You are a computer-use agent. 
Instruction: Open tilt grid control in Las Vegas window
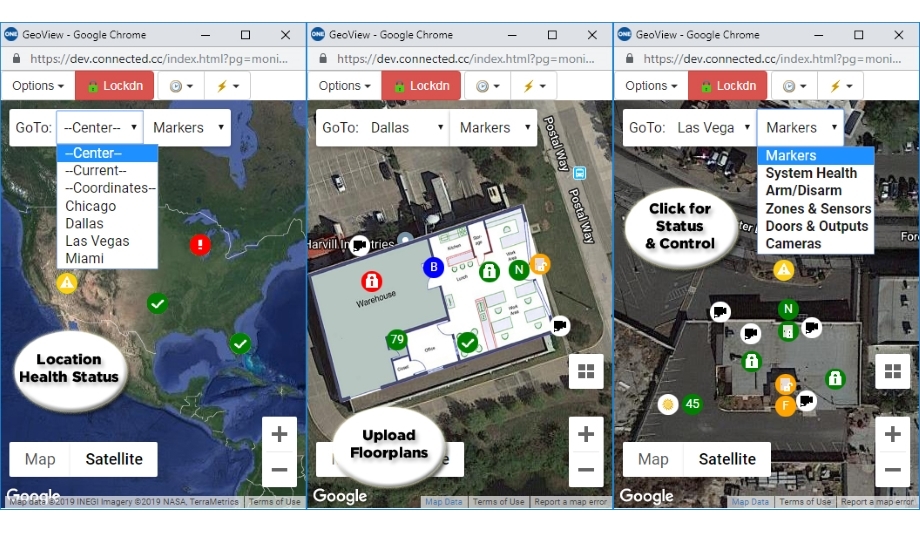(892, 371)
